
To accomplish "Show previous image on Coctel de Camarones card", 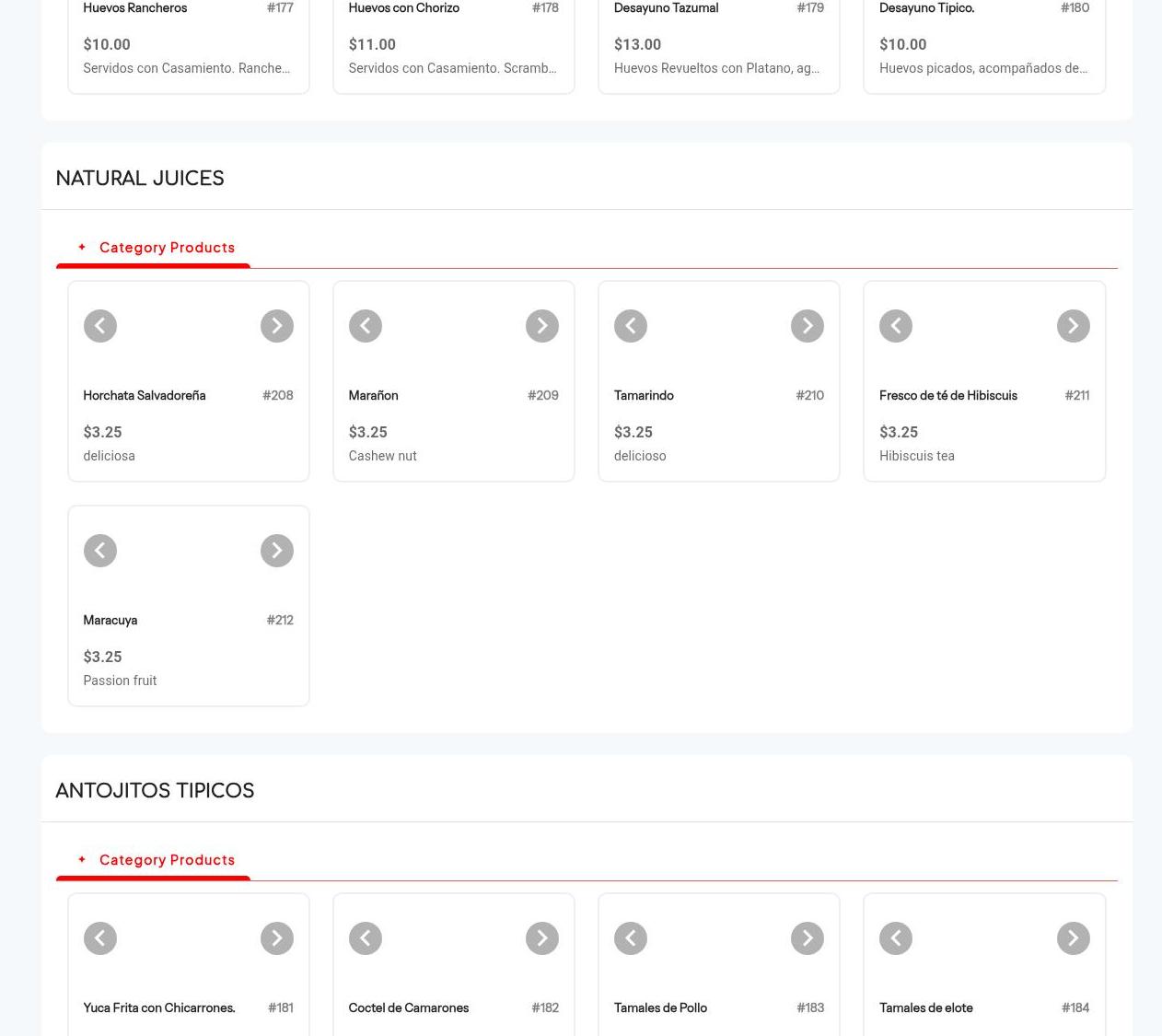I will 365,938.
